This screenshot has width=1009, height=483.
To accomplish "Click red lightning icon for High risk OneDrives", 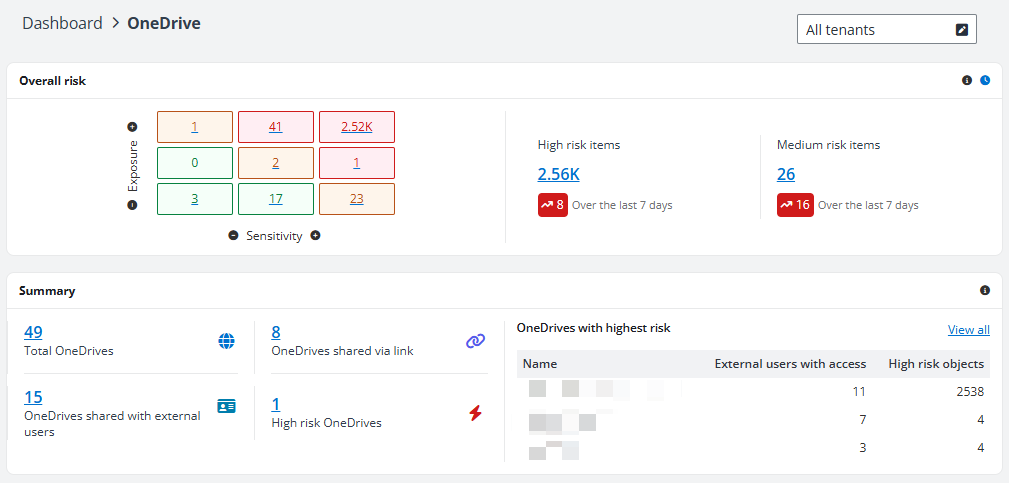I will point(475,413).
